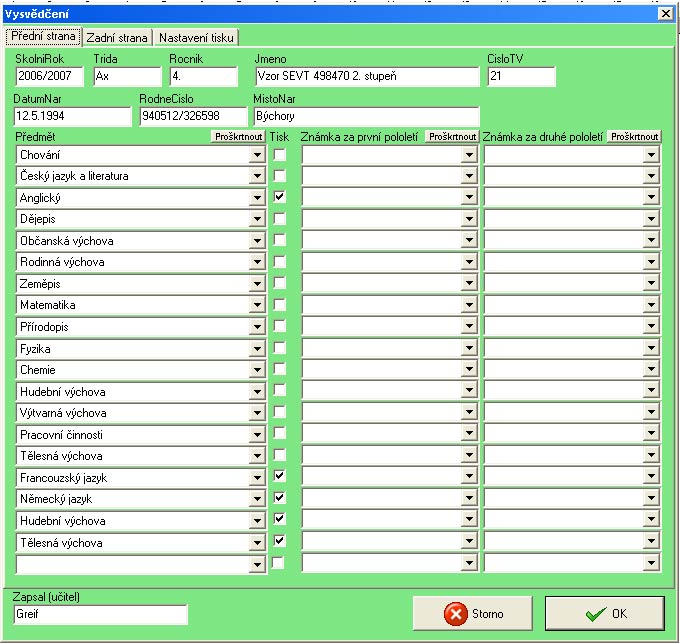Image resolution: width=680 pixels, height=643 pixels.
Task: Open the empty last subject row dropdown
Action: point(257,564)
